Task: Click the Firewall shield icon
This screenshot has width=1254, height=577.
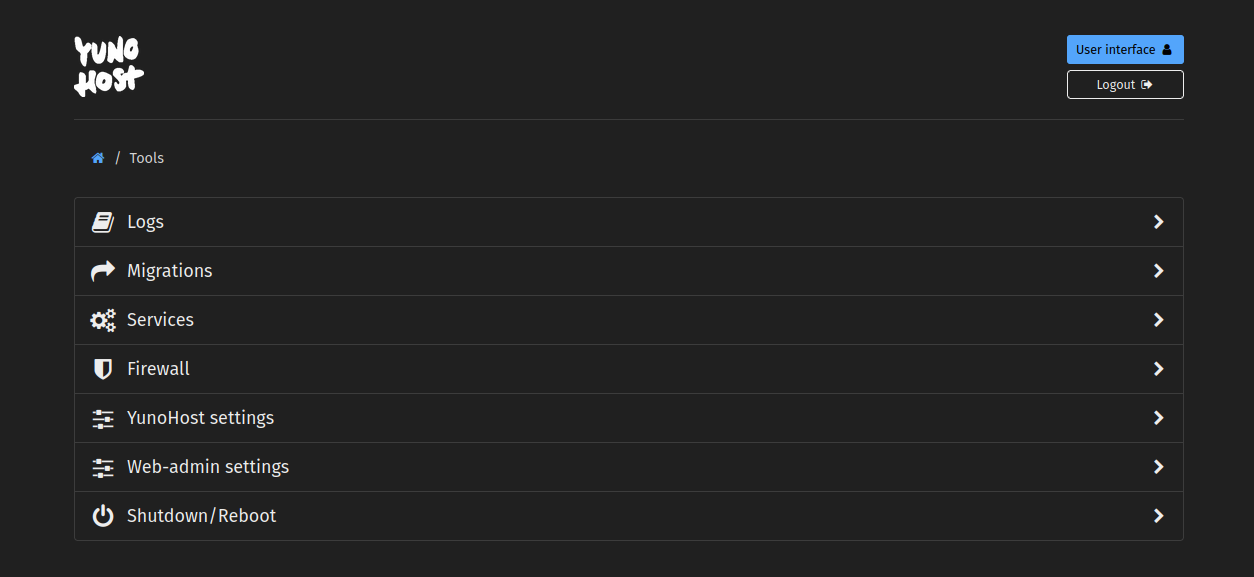Action: point(103,369)
